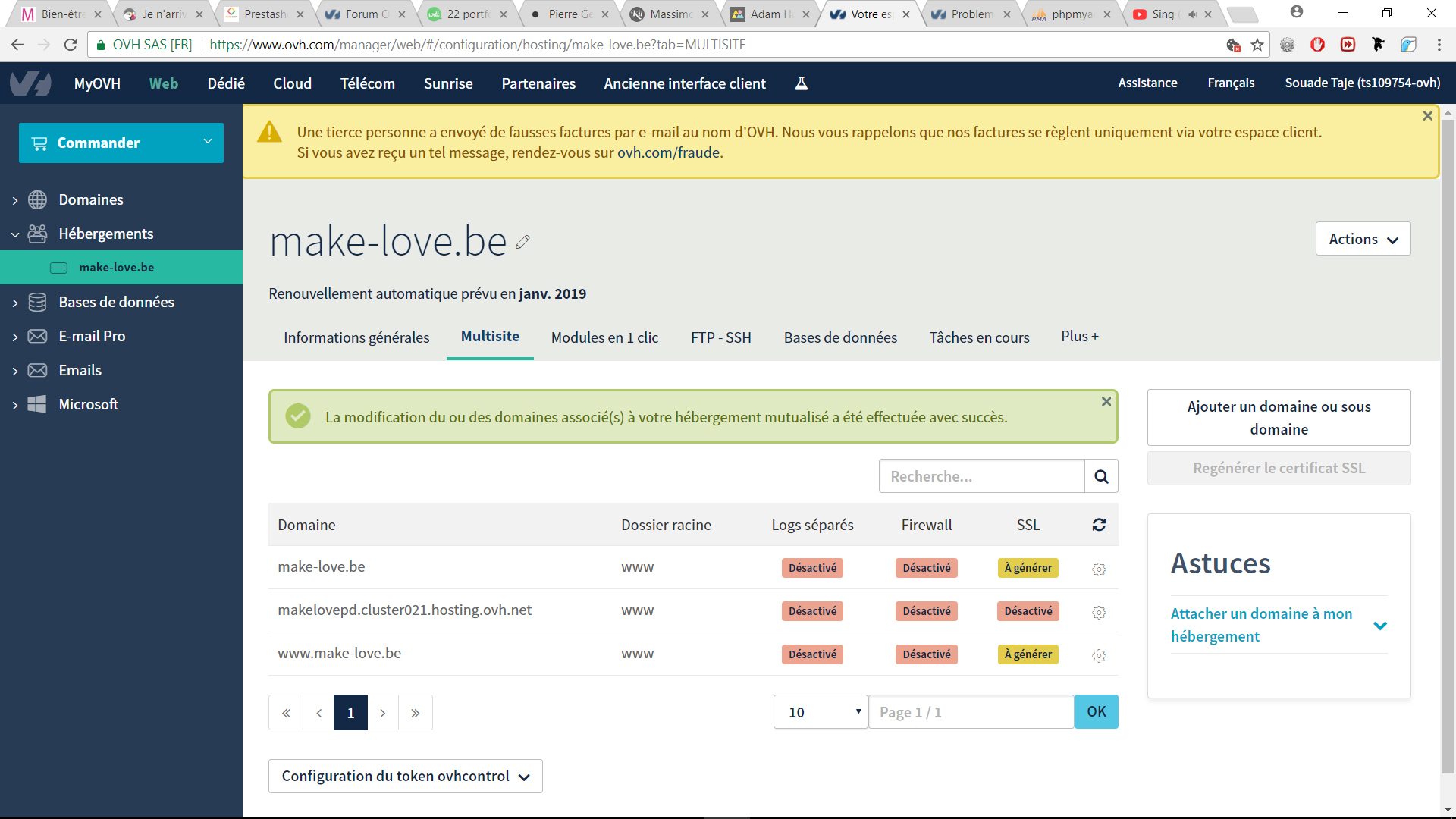
Task: Bookmark page with star icon
Action: (x=1257, y=45)
